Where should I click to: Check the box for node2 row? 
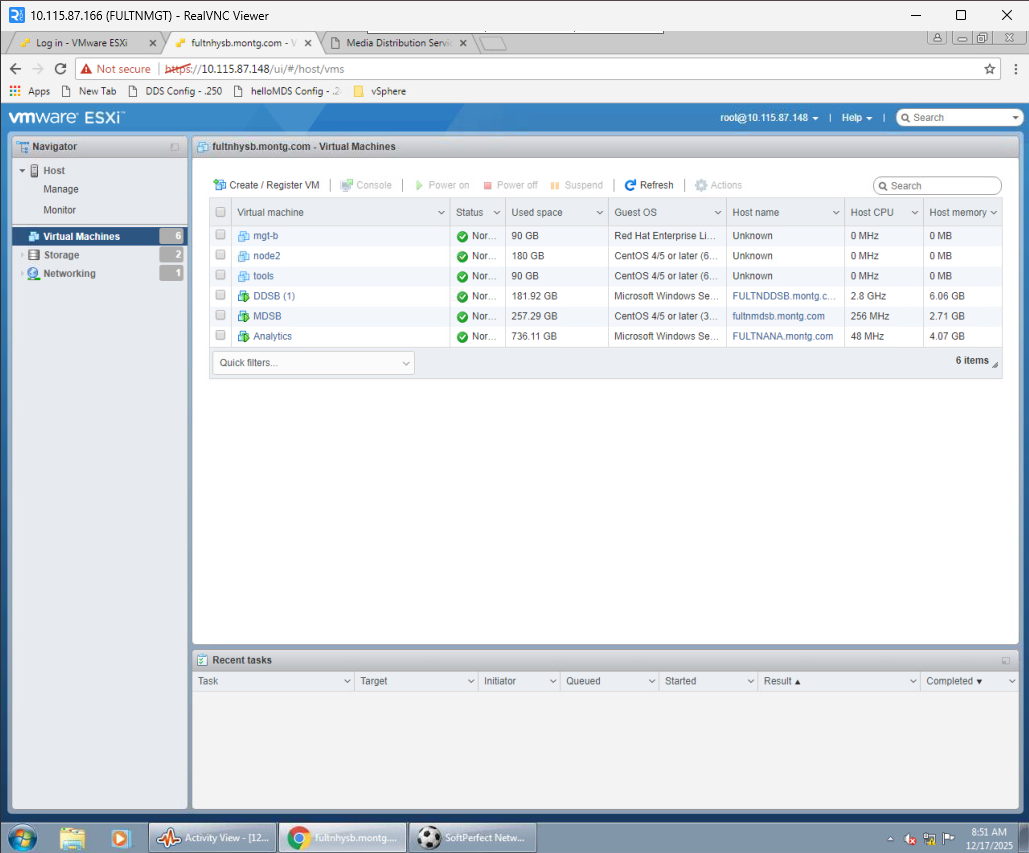pyautogui.click(x=220, y=255)
